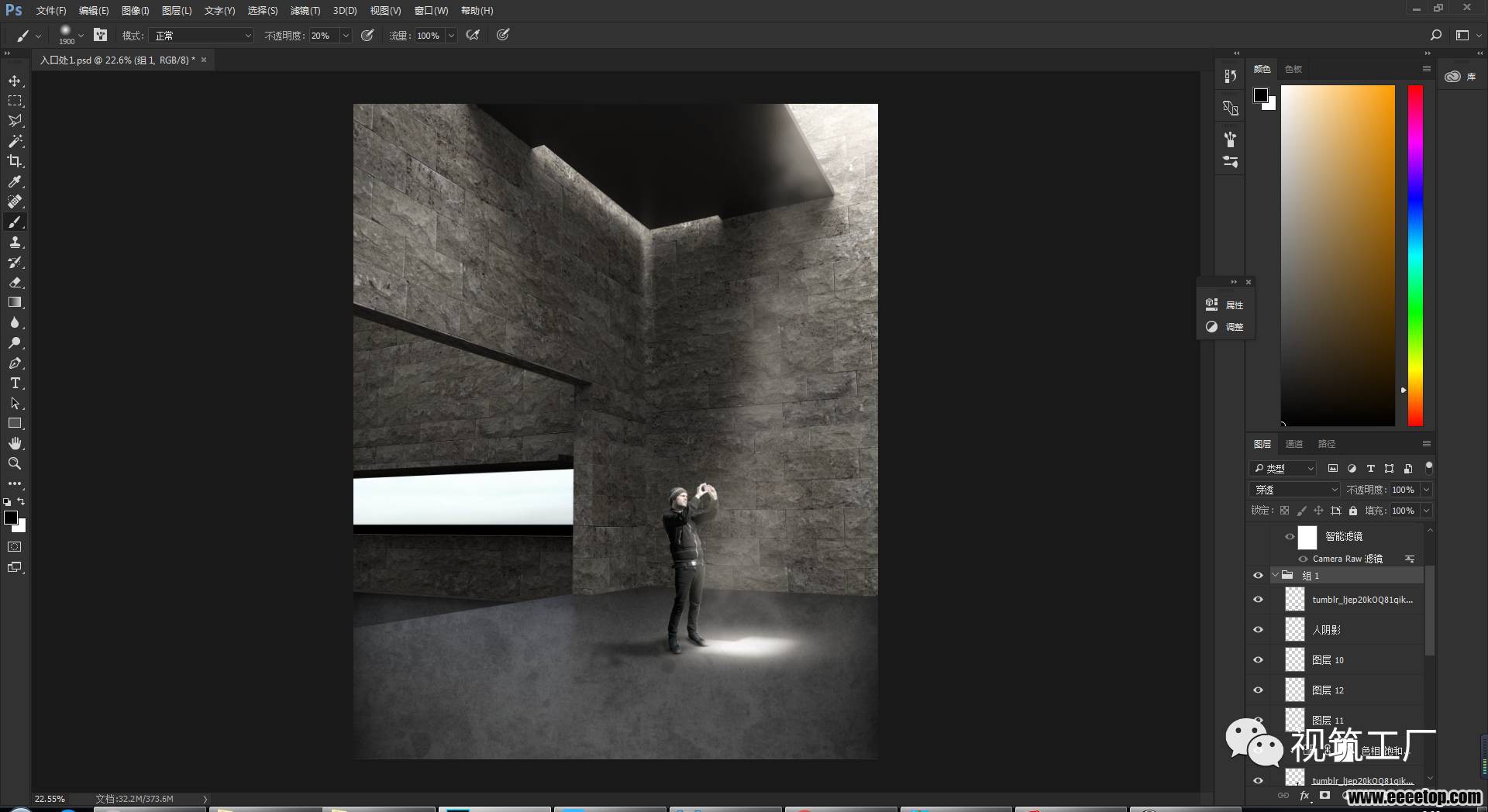The height and width of the screenshot is (812, 1488).
Task: Open the layer filter 类型 dropdown
Action: coord(1283,468)
